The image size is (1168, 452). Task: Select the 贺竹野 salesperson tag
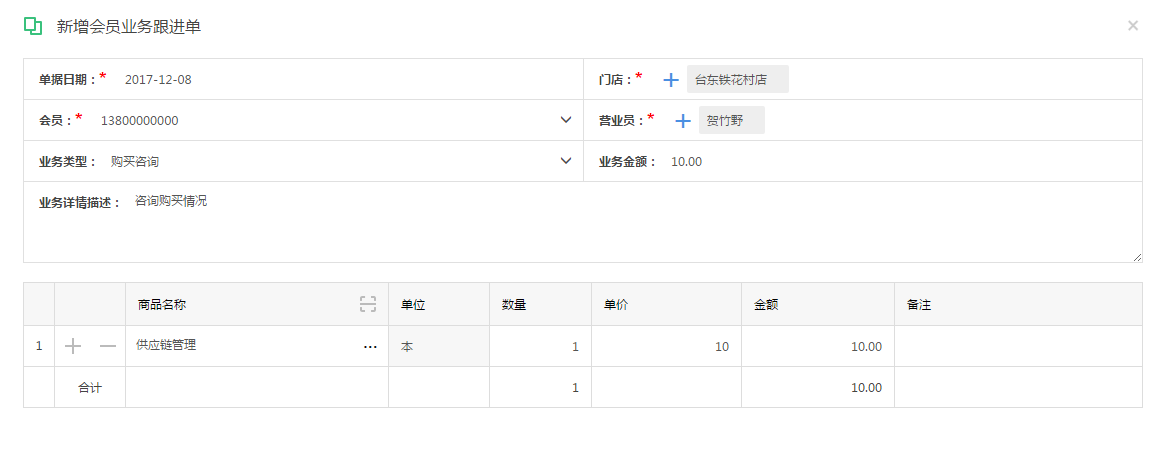[731, 121]
